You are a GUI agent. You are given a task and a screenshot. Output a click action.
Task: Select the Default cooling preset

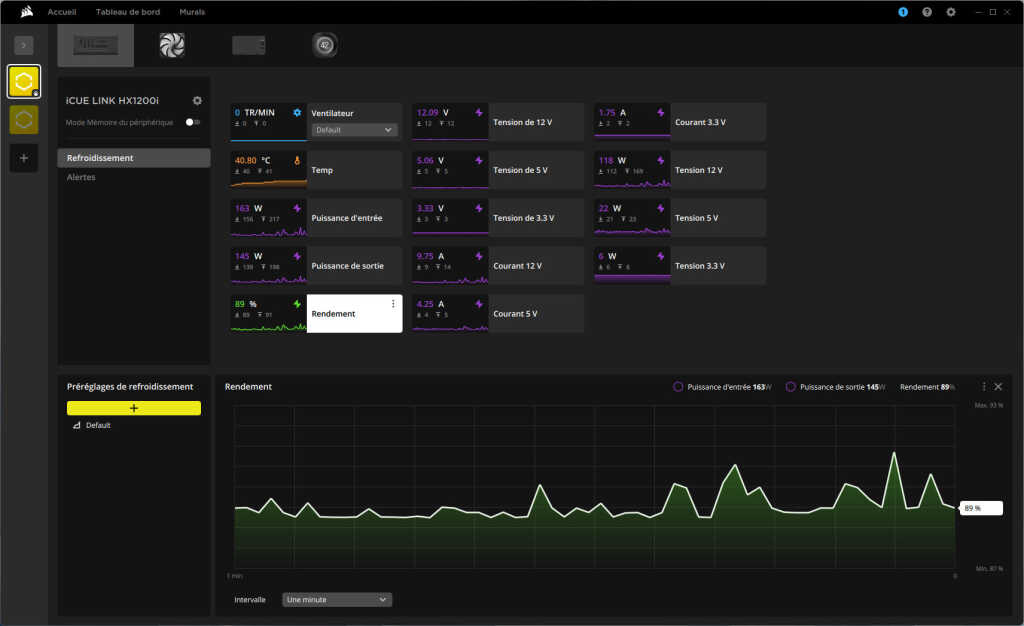point(98,425)
